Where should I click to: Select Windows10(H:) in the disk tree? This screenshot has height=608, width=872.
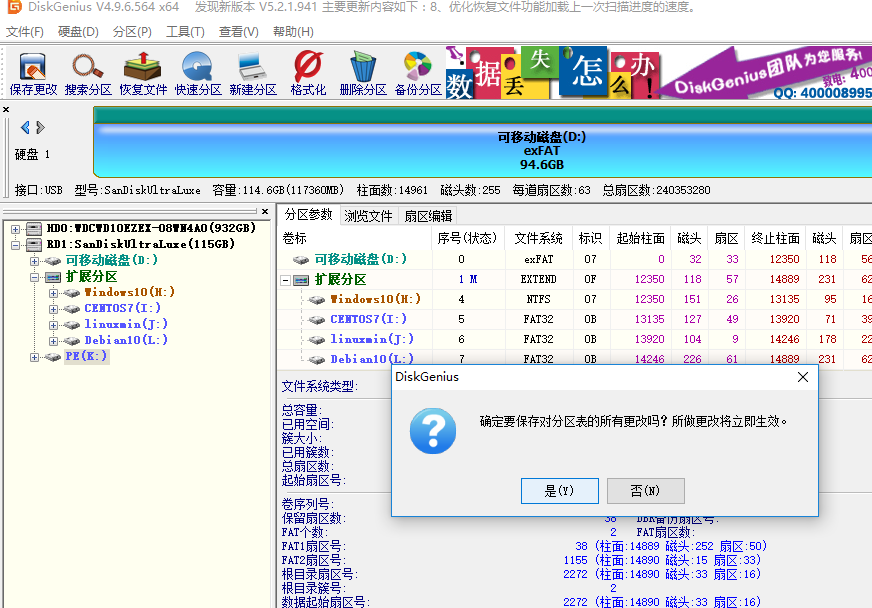(129, 292)
